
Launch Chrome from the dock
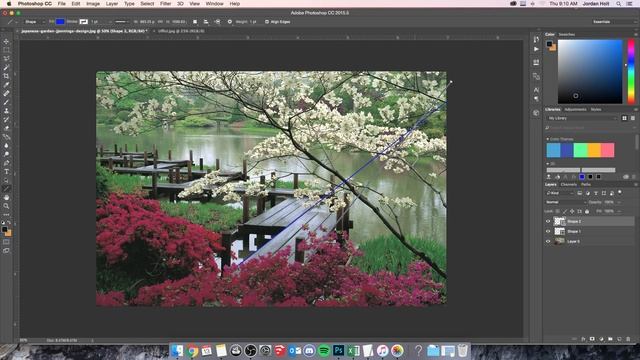pyautogui.click(x=192, y=350)
